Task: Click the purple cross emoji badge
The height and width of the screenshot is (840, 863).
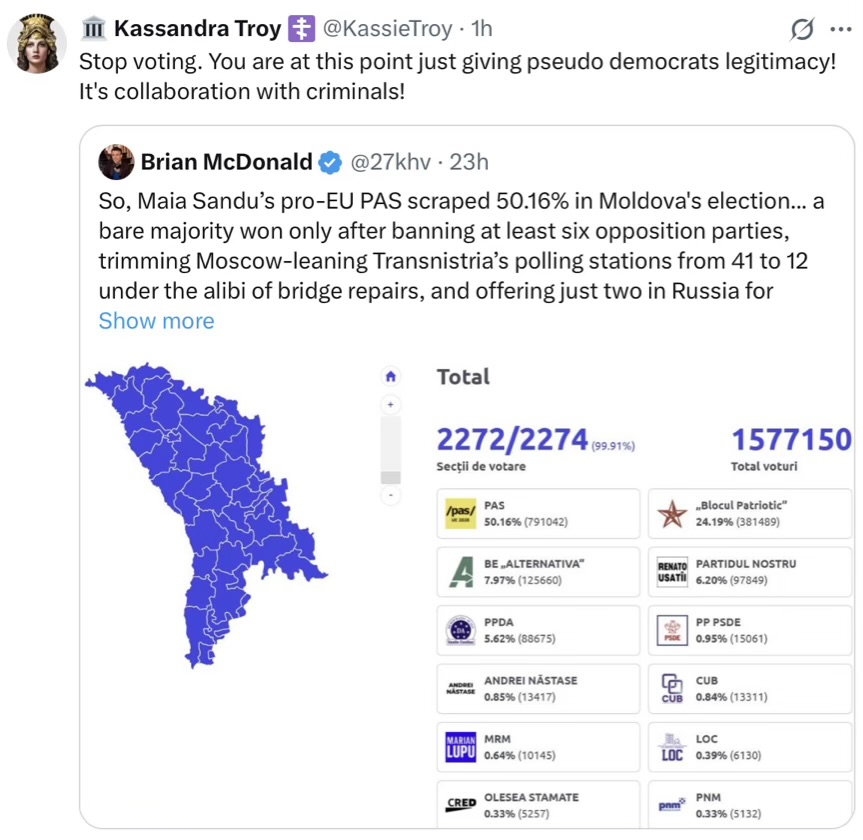Action: 302,29
